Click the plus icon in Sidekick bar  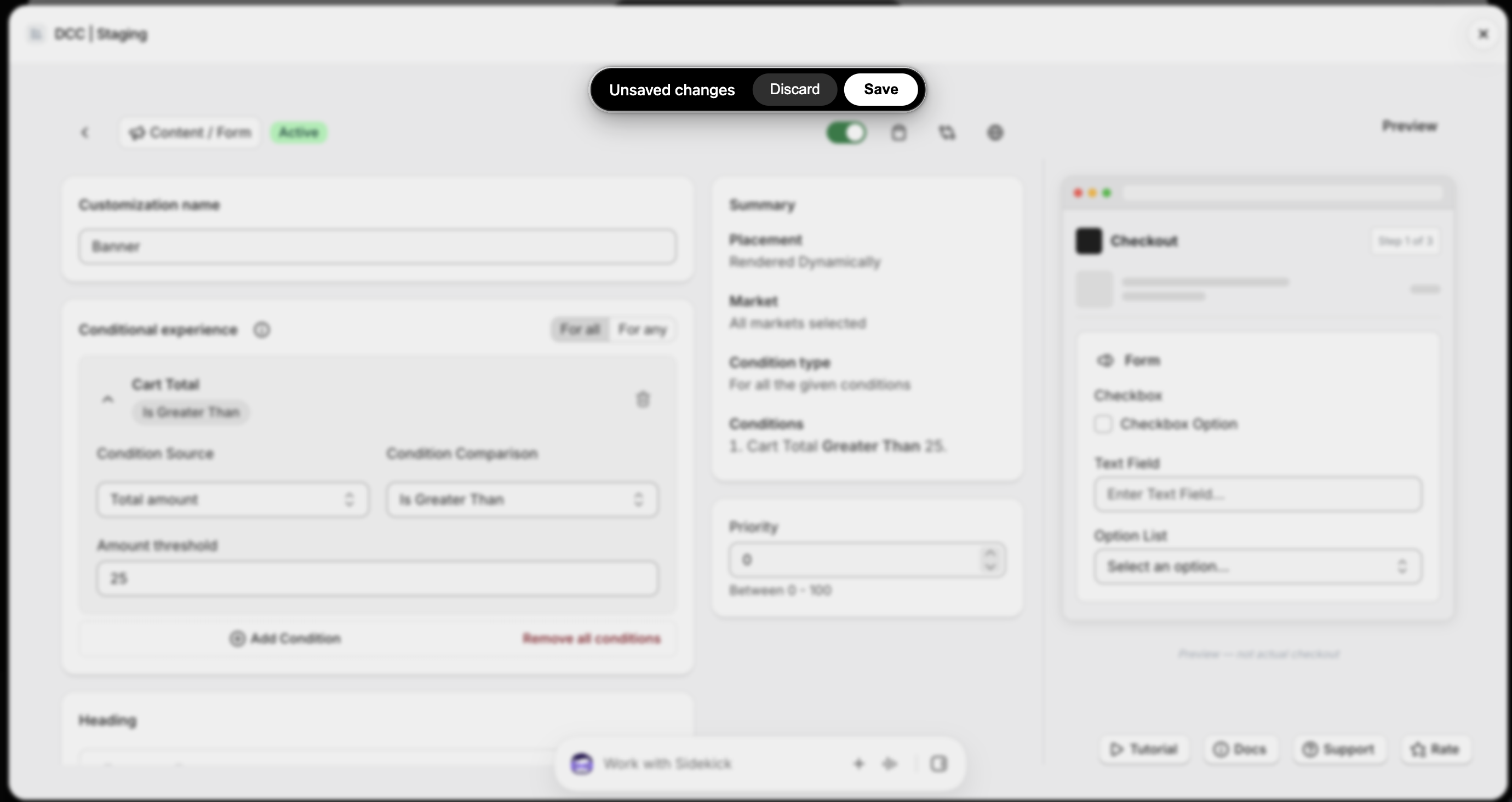pyautogui.click(x=859, y=764)
